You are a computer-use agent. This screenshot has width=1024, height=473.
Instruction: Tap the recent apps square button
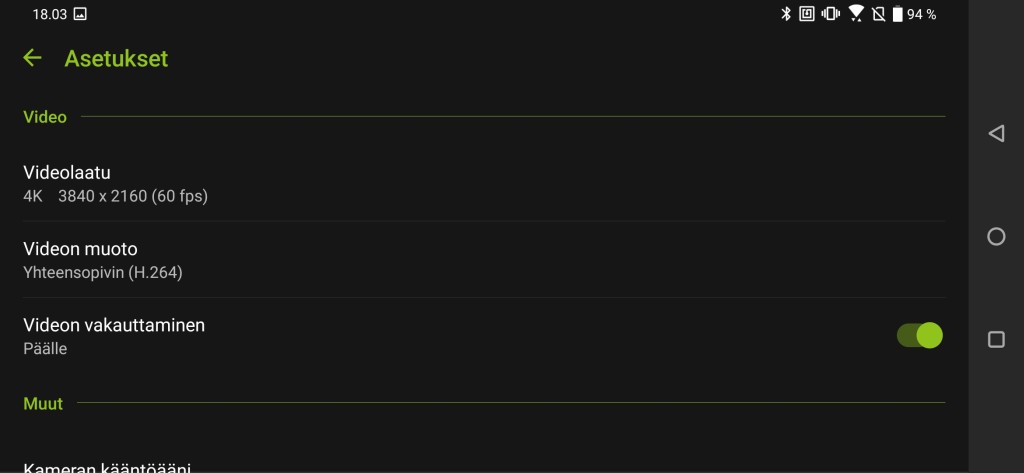click(x=996, y=339)
